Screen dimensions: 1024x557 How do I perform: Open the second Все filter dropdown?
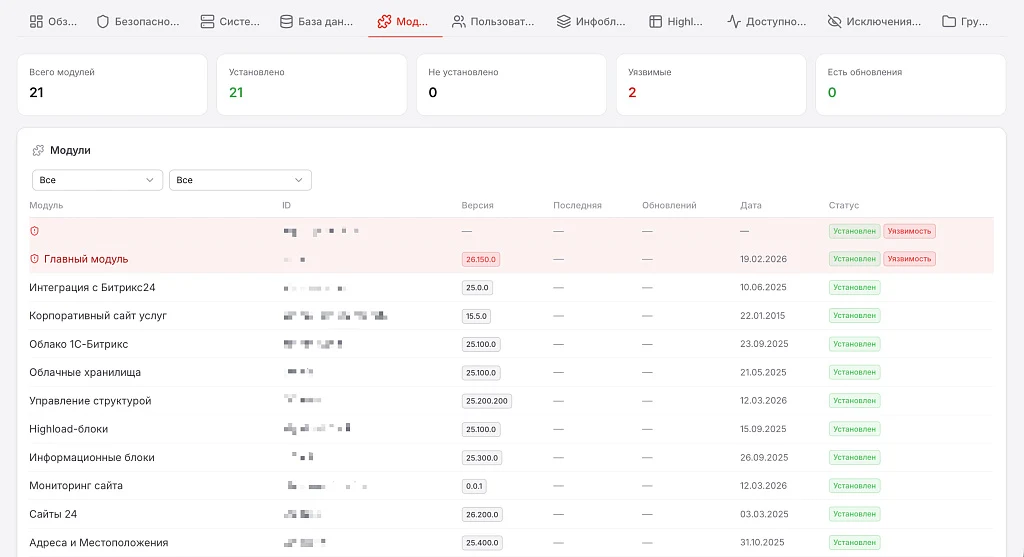click(240, 180)
